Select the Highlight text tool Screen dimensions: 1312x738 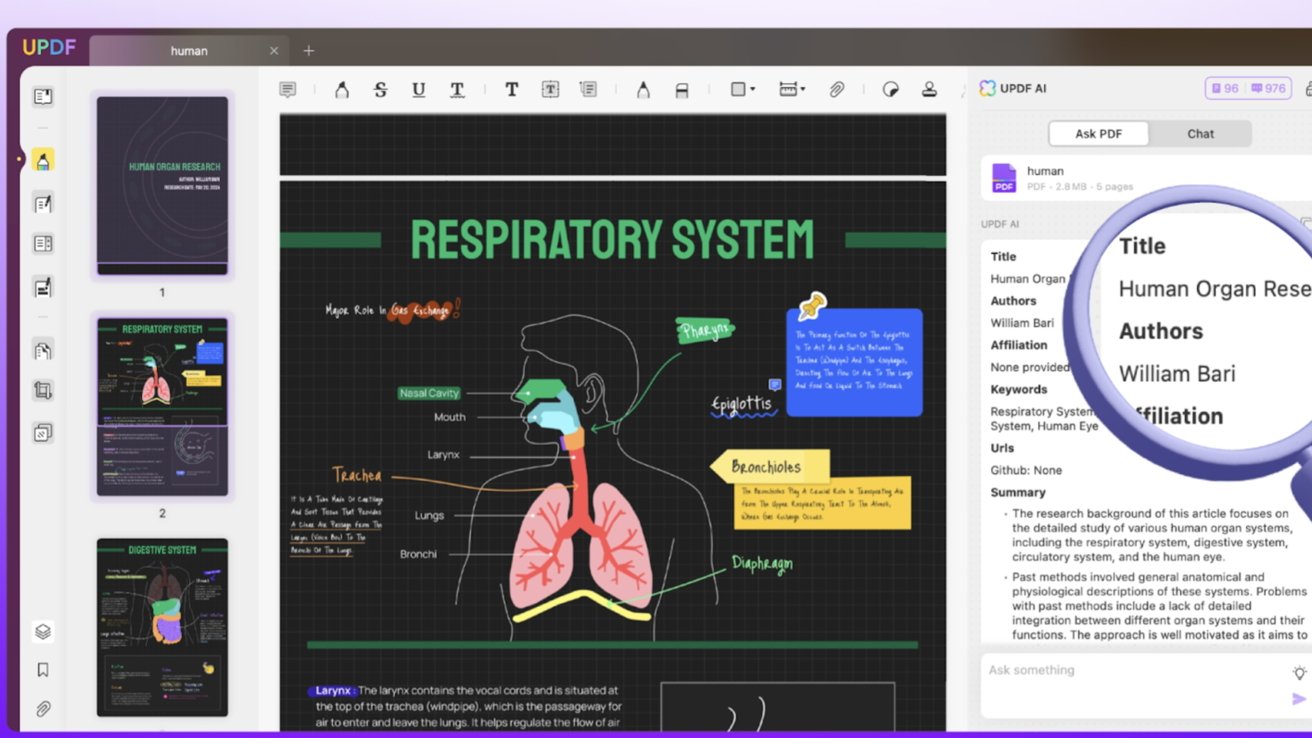(342, 90)
